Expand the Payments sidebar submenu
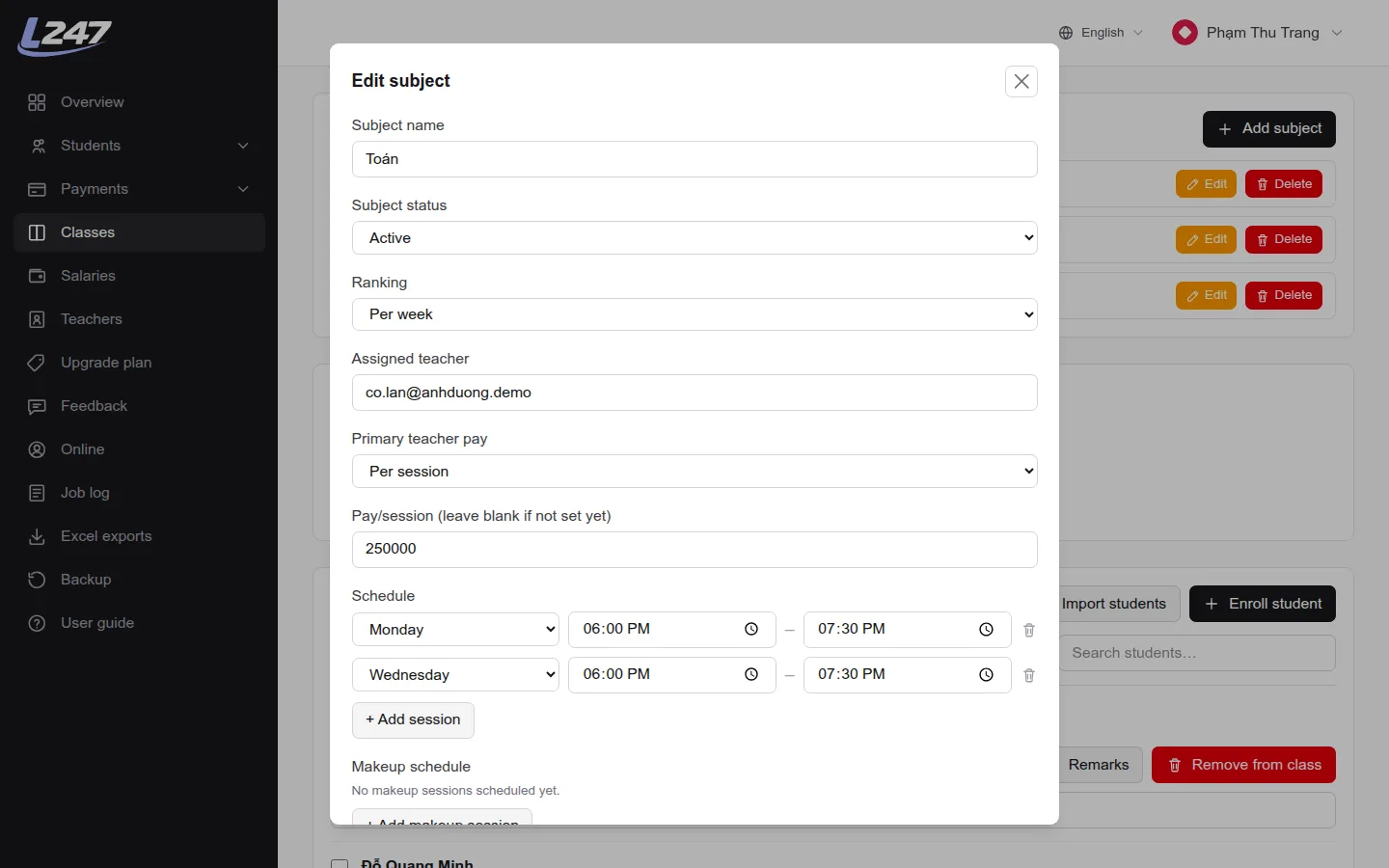This screenshot has width=1389, height=868. 243,189
